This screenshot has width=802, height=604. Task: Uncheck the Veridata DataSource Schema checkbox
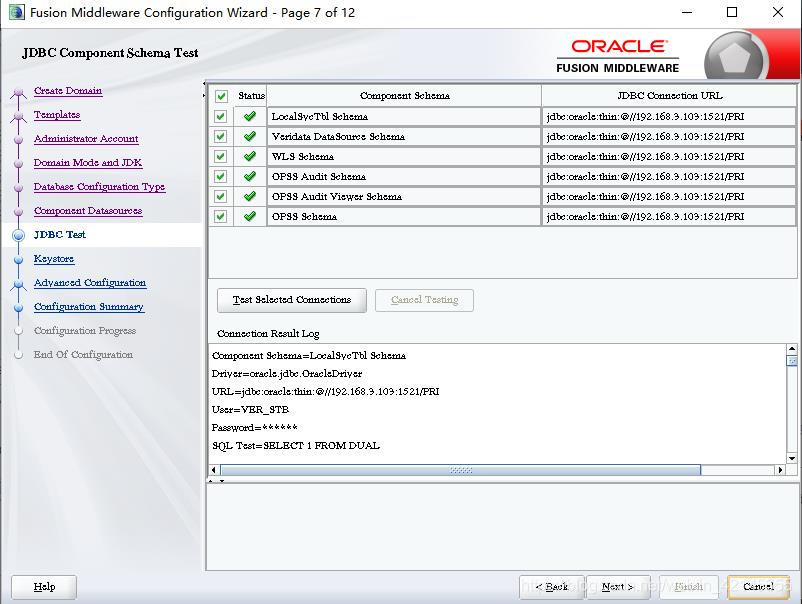(x=220, y=136)
